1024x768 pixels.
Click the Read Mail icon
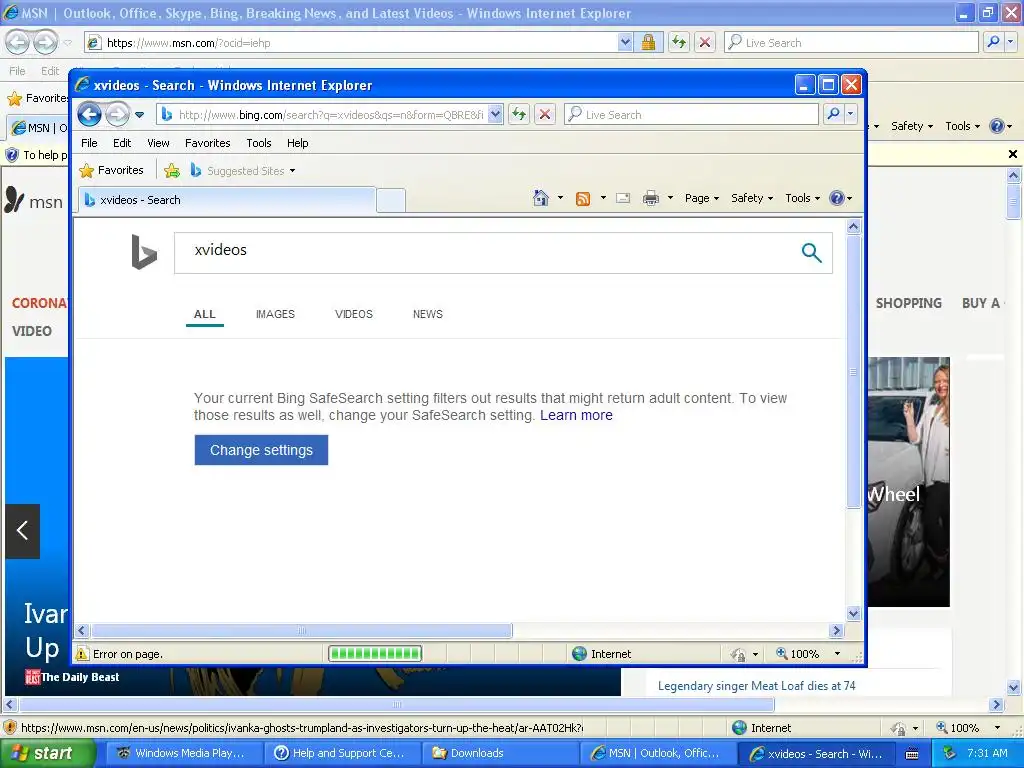623,198
